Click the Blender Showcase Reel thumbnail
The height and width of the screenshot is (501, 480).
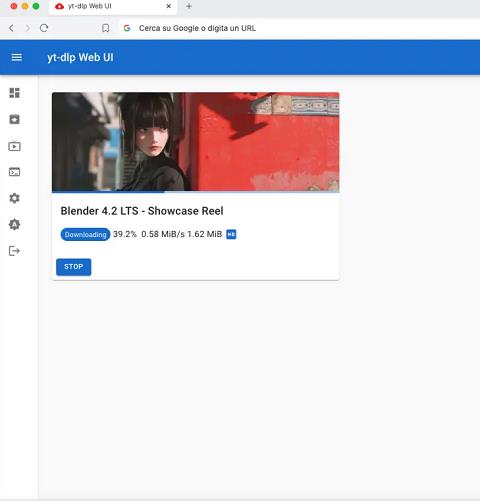tap(196, 142)
